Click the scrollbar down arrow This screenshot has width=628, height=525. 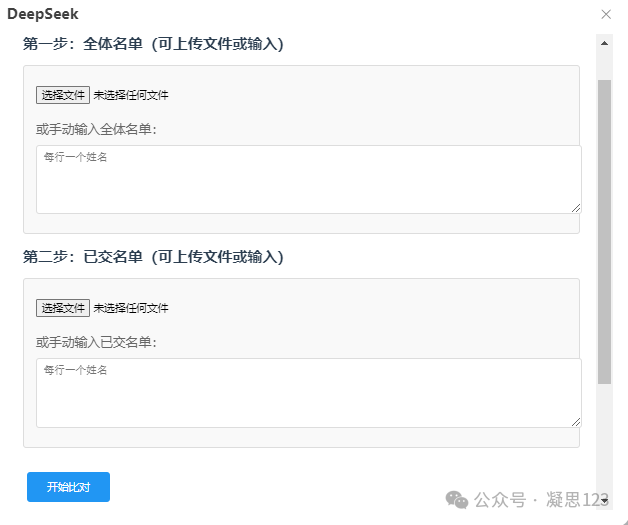(x=604, y=501)
